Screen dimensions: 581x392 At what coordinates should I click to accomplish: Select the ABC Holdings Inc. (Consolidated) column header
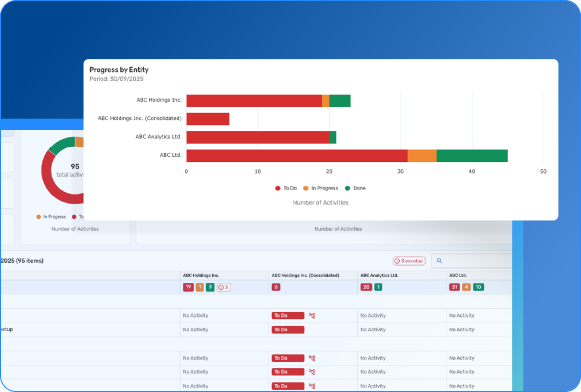pos(305,275)
